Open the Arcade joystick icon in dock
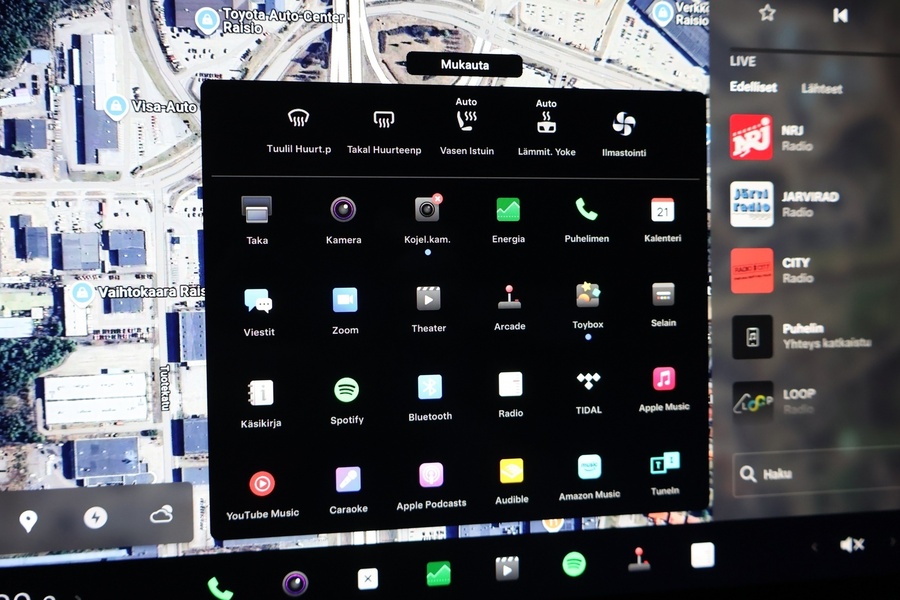Image resolution: width=900 pixels, height=600 pixels. pos(638,559)
